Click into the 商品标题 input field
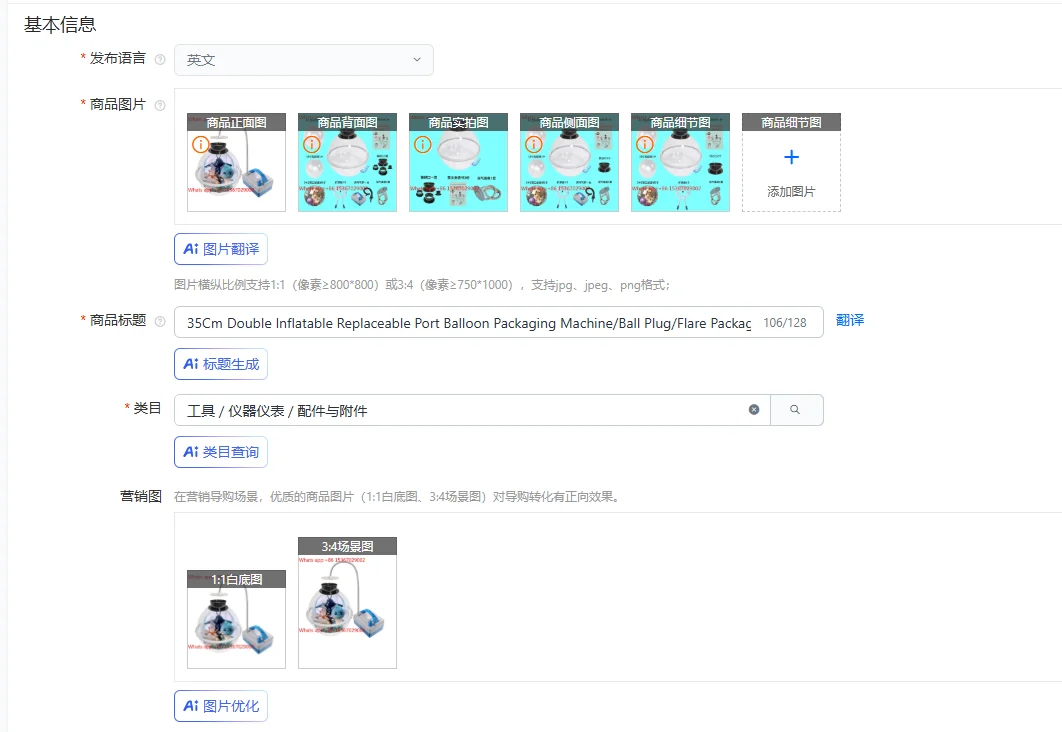The image size is (1062, 732). [498, 322]
